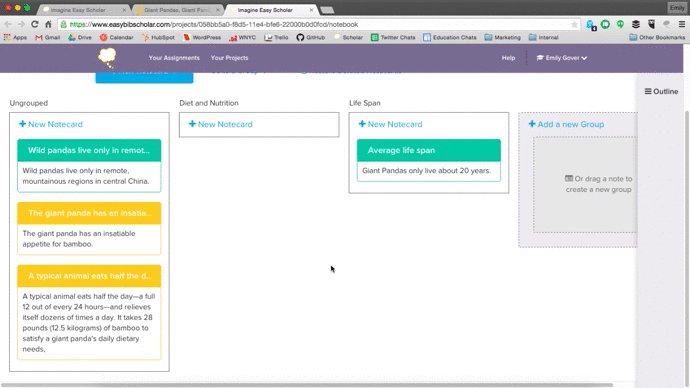Open the Outline panel icon
This screenshot has width=690, height=388.
click(648, 92)
